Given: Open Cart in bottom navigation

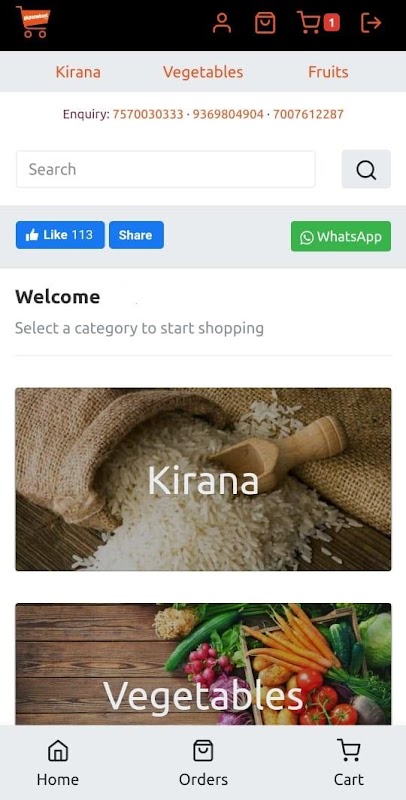Looking at the screenshot, I should click(349, 763).
